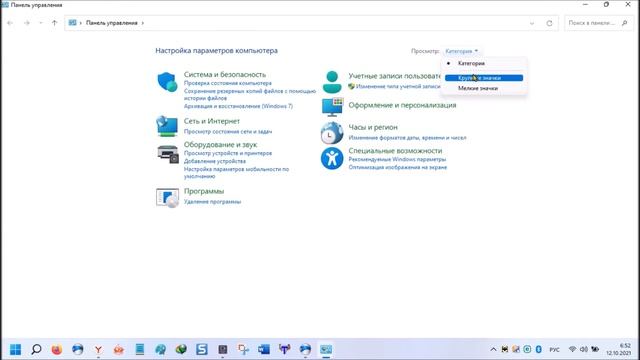Open Часы и регион

373,127
